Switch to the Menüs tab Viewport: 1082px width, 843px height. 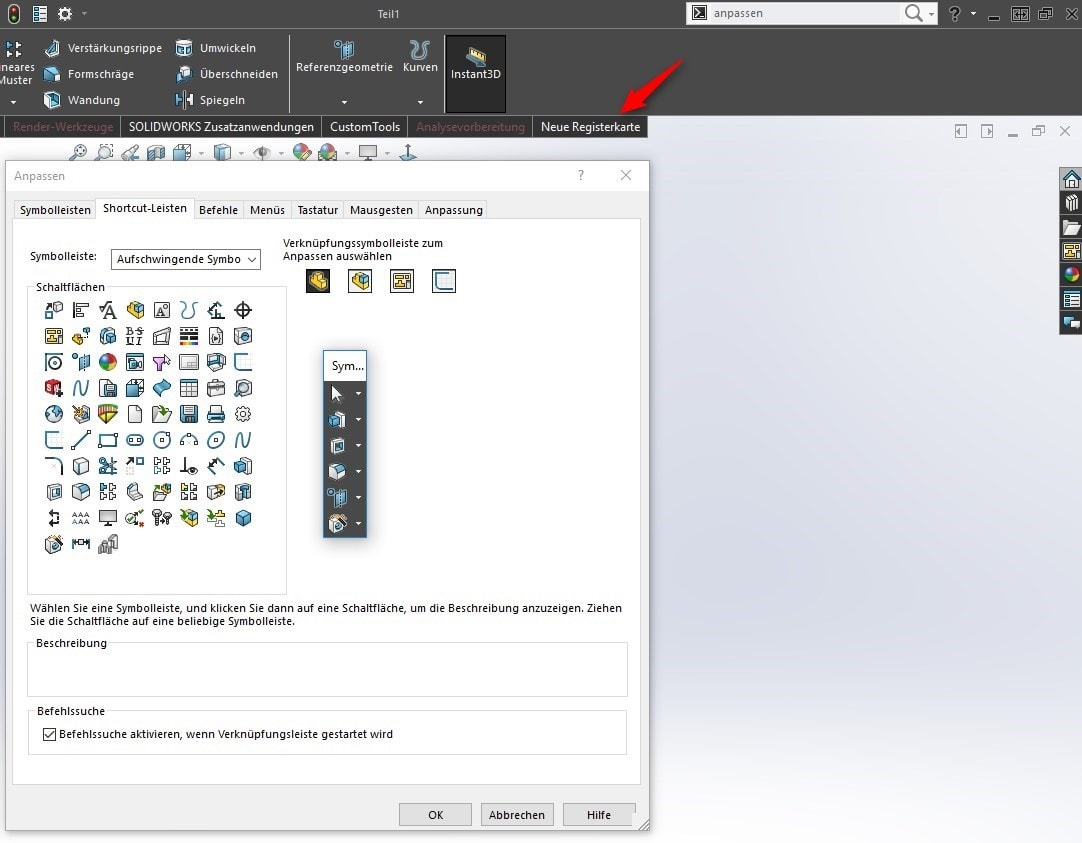(267, 210)
